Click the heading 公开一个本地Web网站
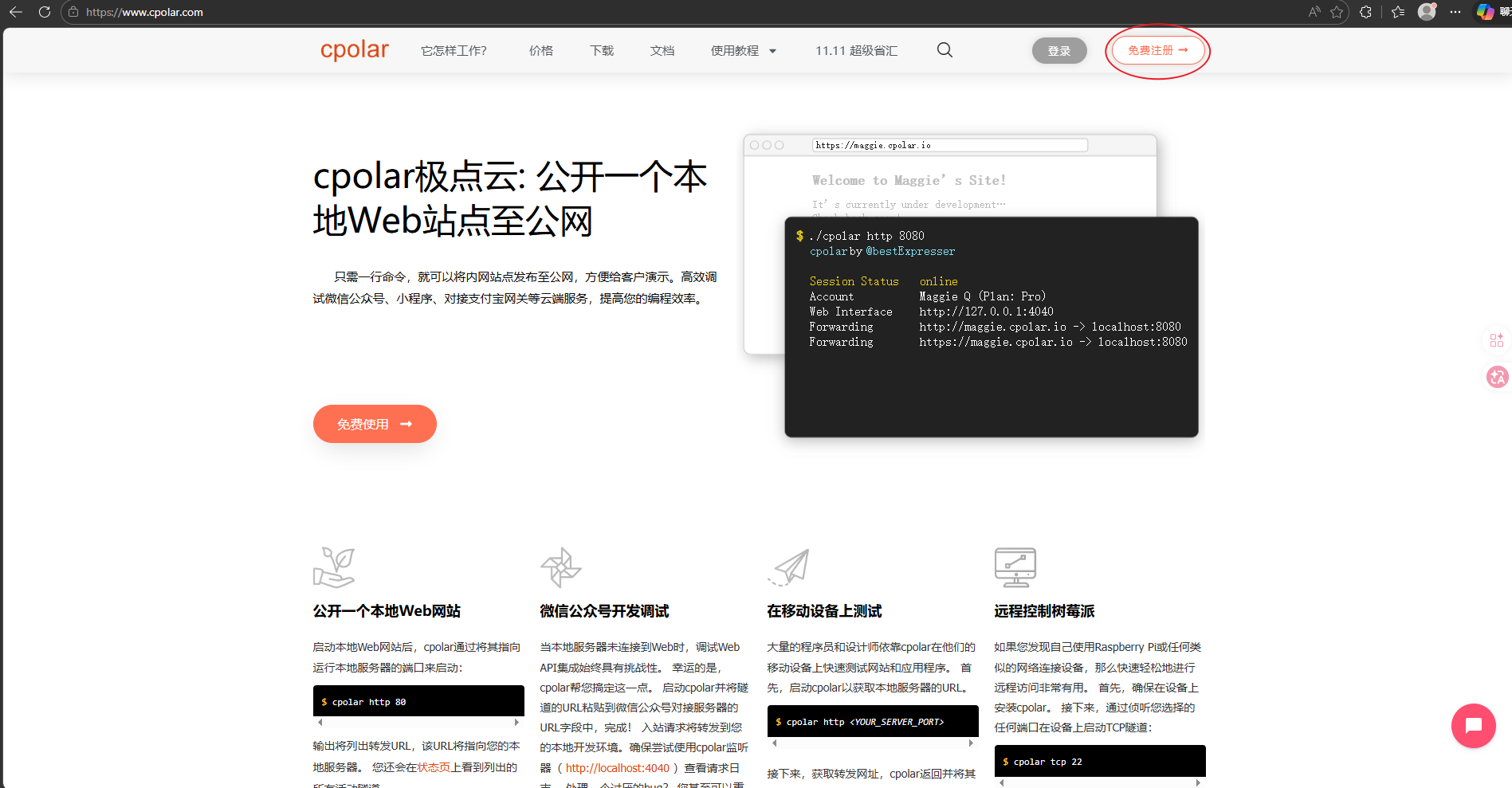Image resolution: width=1512 pixels, height=788 pixels. (x=387, y=611)
